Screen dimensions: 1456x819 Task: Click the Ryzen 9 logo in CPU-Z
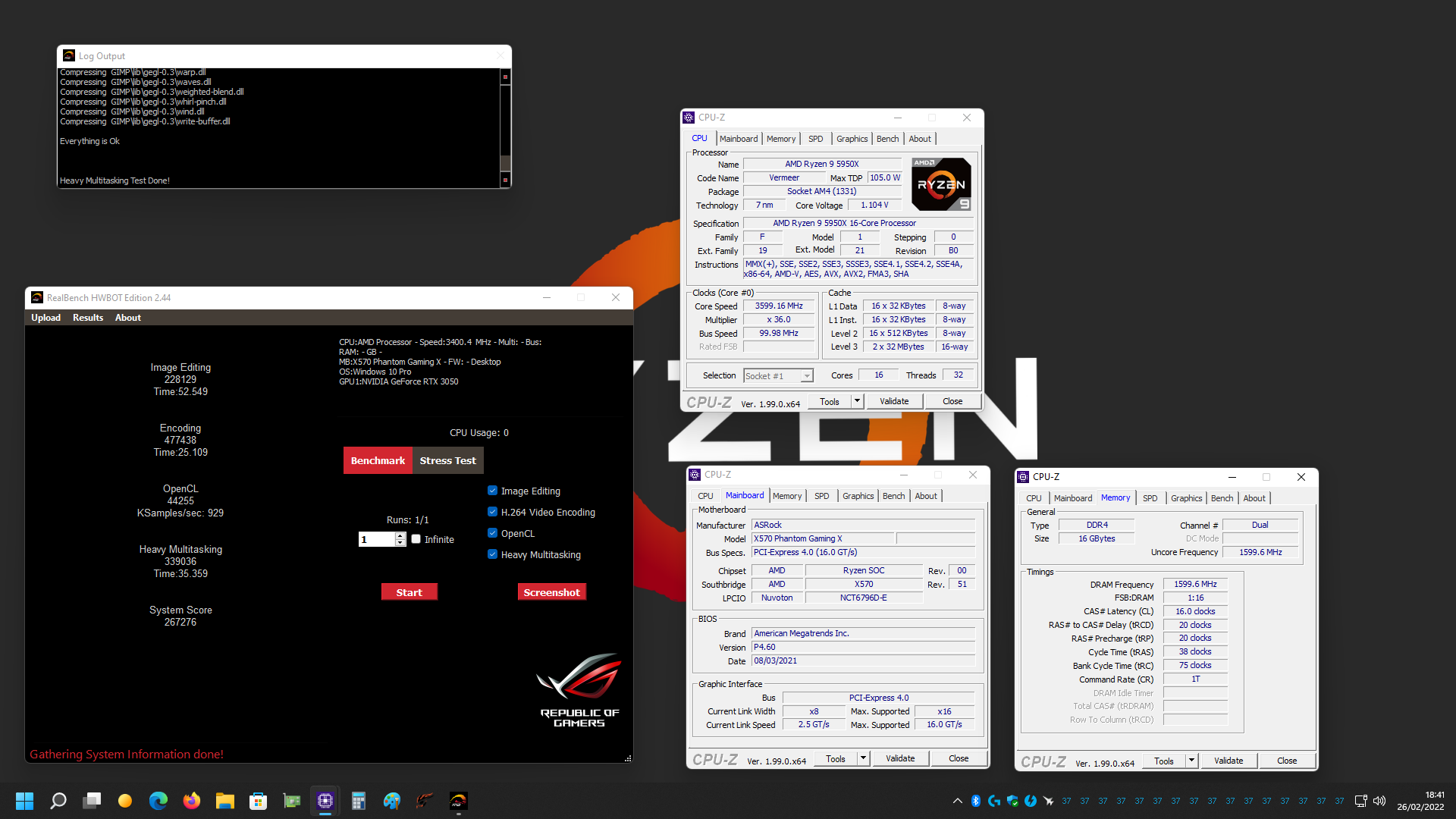(x=941, y=184)
